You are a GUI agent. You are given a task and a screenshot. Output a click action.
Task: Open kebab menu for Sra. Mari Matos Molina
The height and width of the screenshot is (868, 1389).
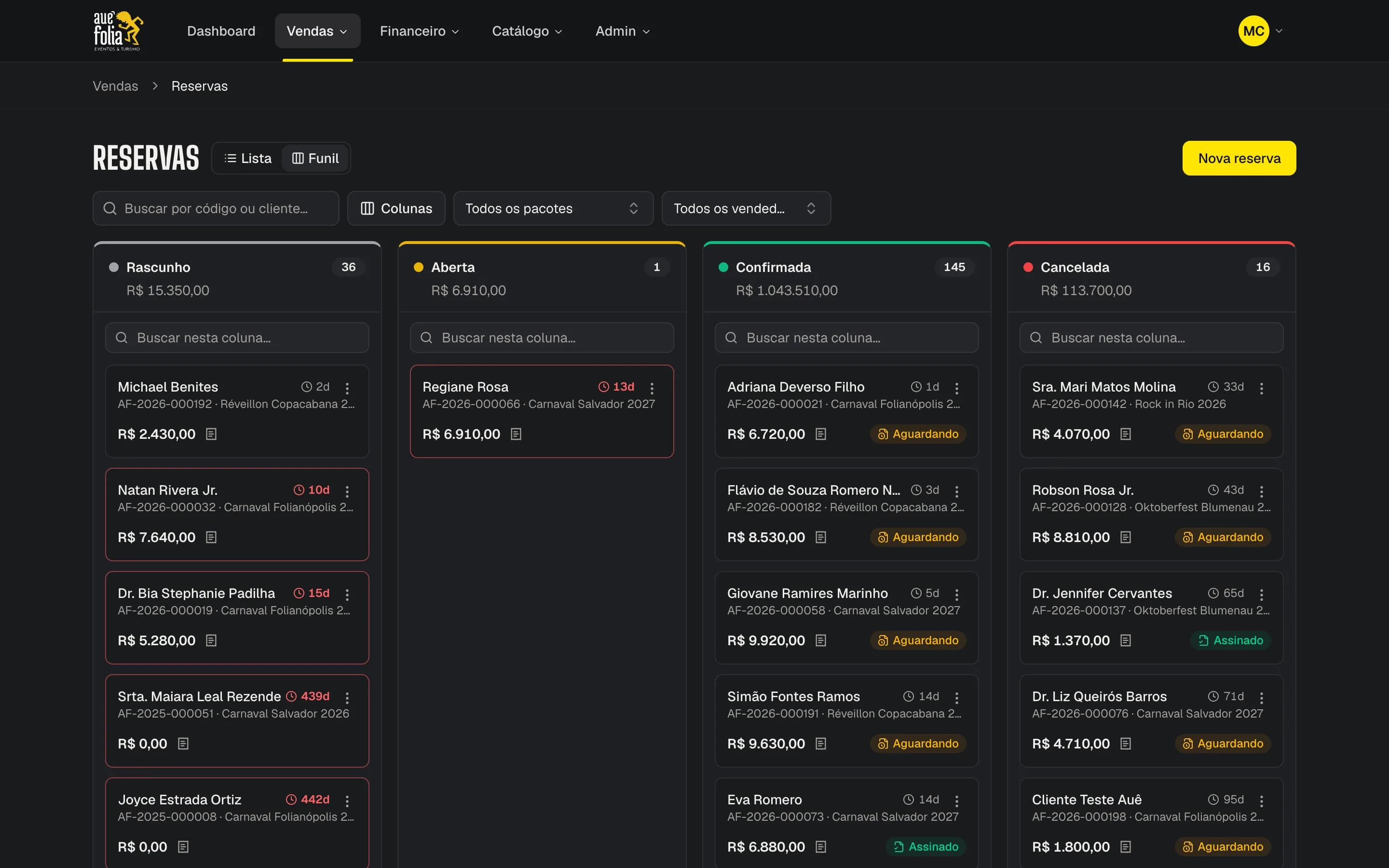click(1262, 388)
